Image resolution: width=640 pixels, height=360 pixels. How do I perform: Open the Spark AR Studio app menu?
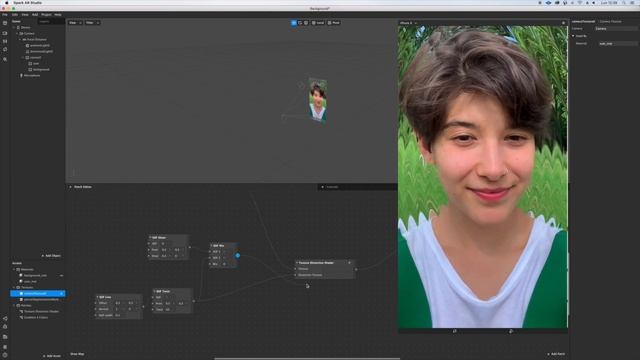coord(27,2)
